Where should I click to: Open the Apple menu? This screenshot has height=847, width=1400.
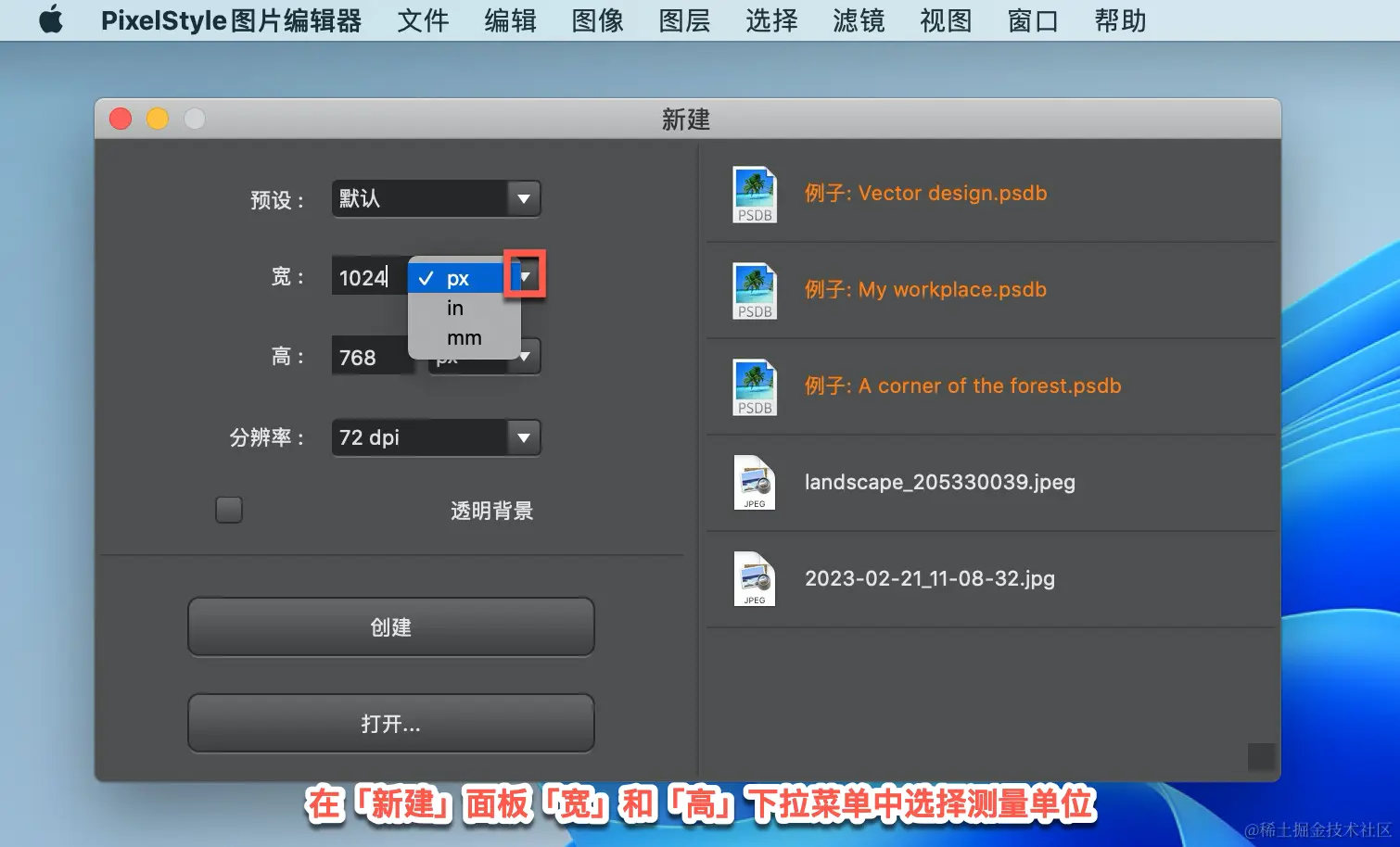click(51, 19)
